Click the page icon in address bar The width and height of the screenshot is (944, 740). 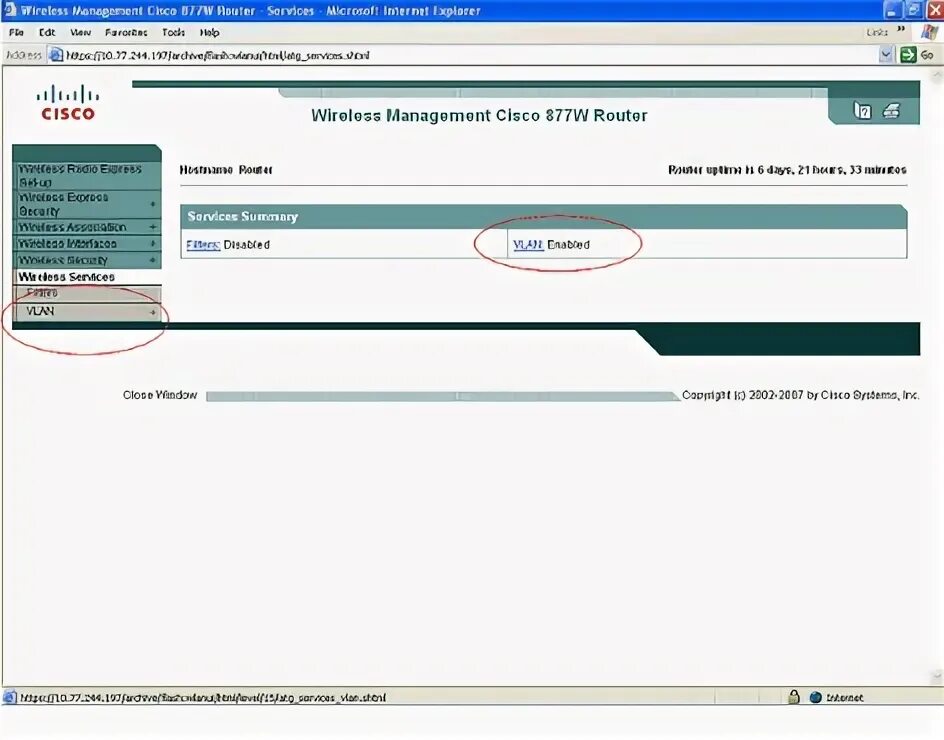(56, 55)
